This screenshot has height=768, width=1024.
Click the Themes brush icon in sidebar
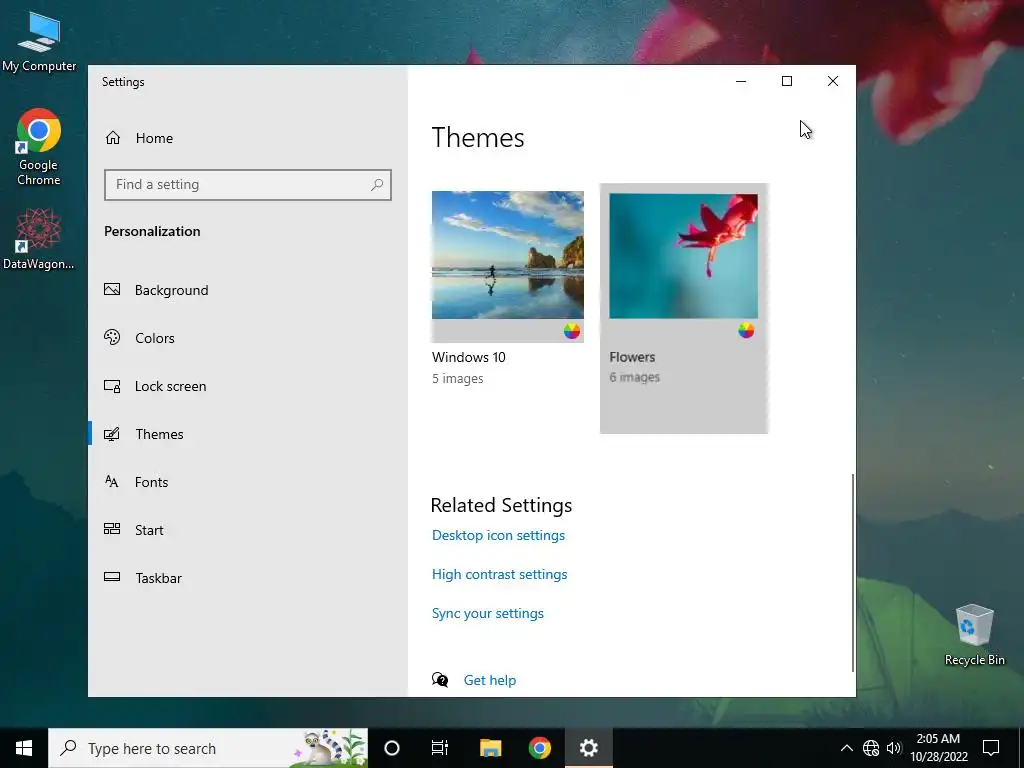click(x=112, y=434)
